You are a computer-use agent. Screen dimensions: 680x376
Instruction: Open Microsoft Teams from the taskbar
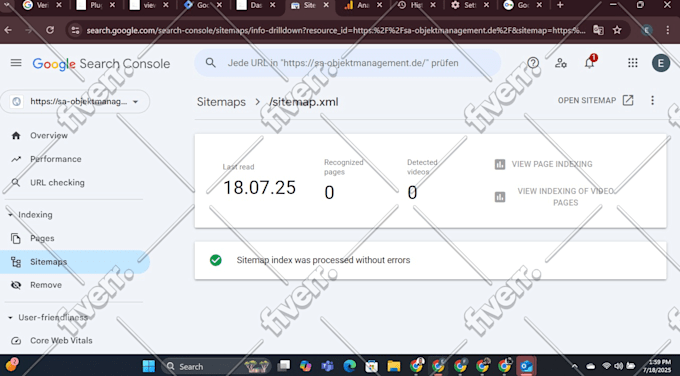coord(327,366)
